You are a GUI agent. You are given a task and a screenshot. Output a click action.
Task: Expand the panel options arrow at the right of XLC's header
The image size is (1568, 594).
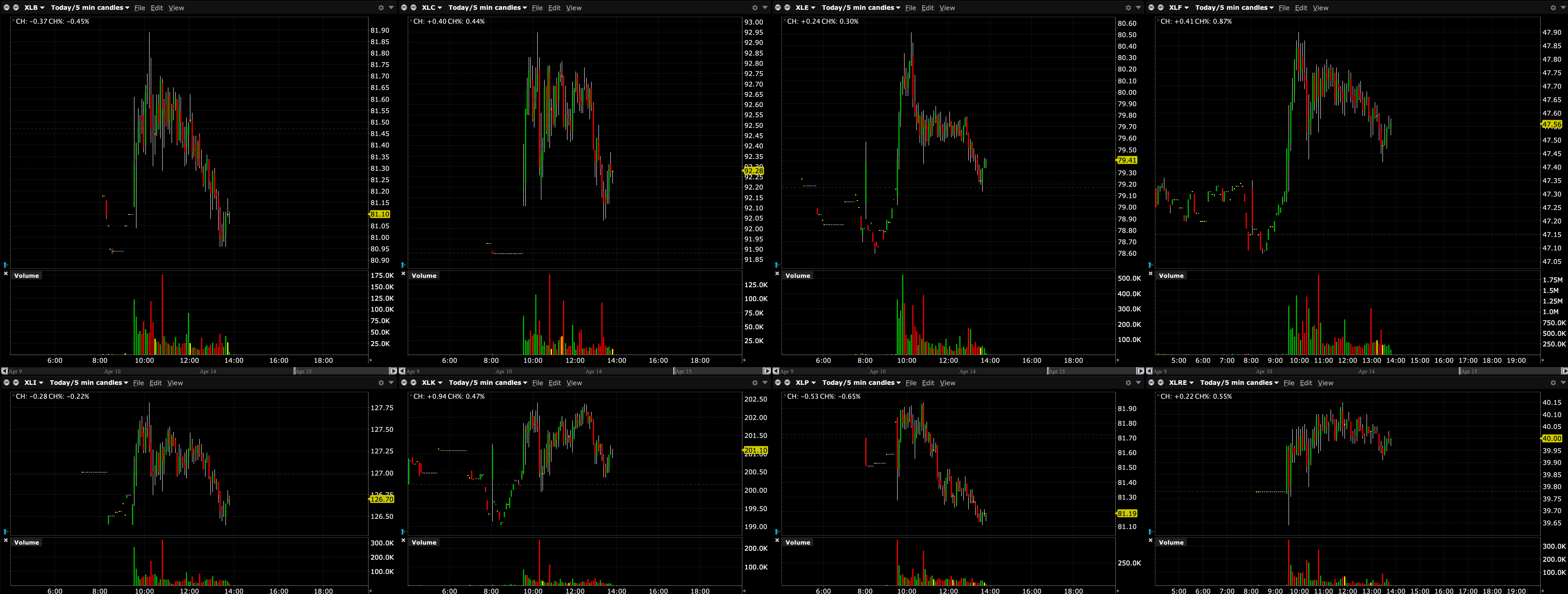point(764,8)
